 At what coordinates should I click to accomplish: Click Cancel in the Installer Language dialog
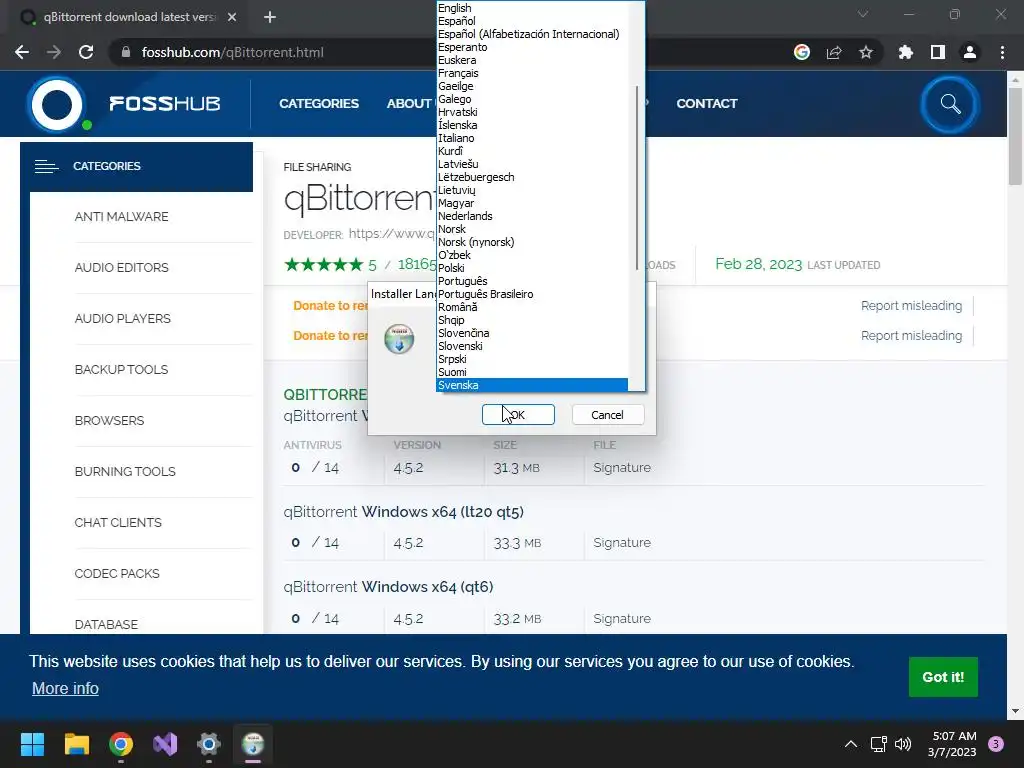pos(607,415)
